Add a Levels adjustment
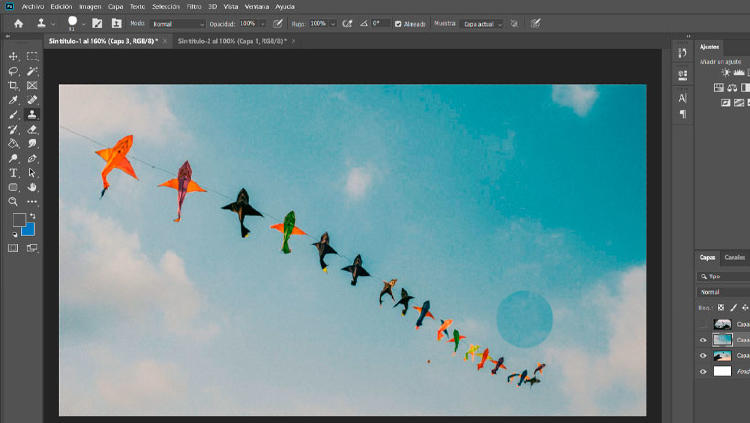This screenshot has width=750, height=423. point(739,73)
